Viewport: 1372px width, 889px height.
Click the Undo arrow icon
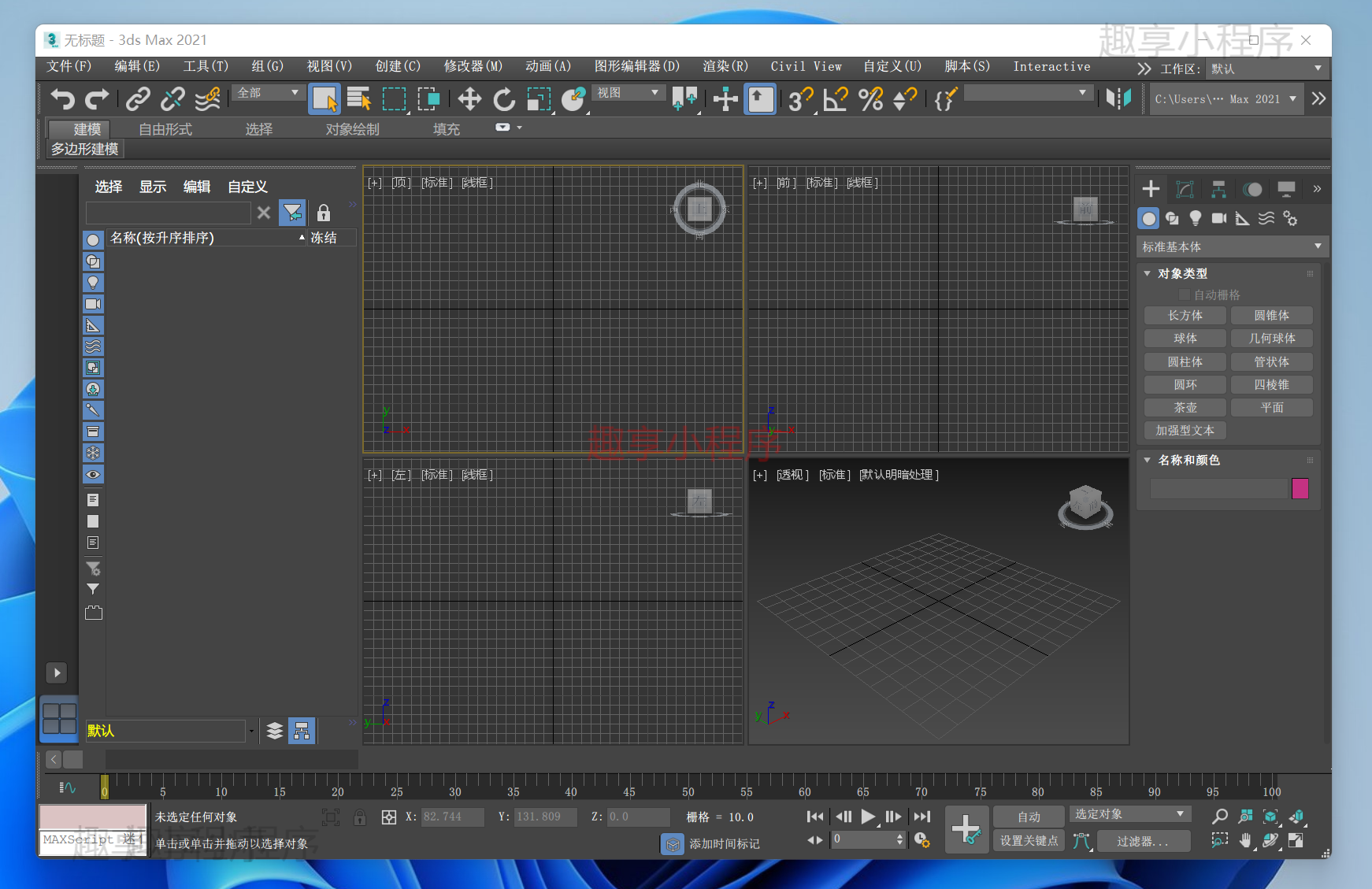[62, 99]
